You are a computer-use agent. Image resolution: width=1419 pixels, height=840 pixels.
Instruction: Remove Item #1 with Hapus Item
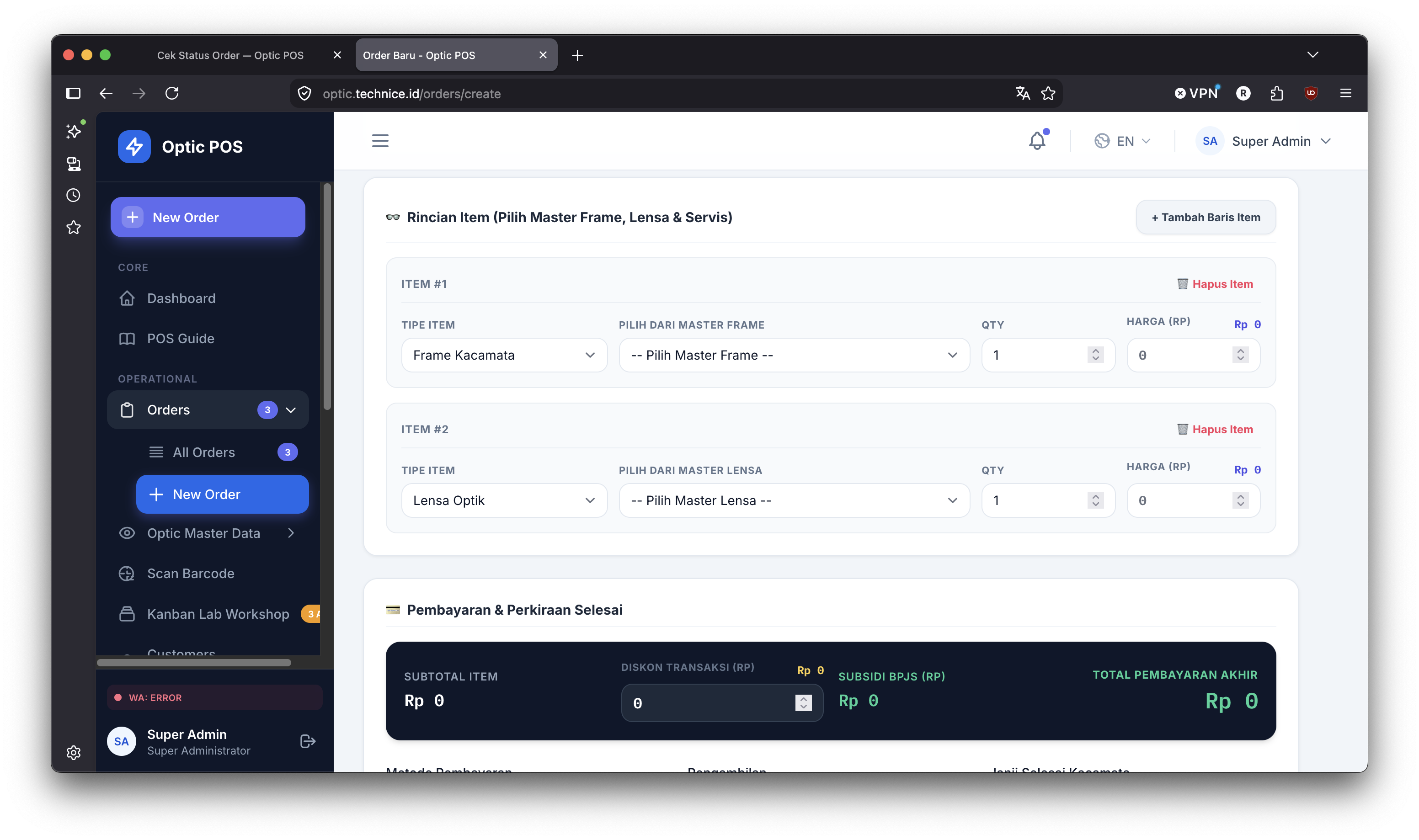tap(1215, 284)
